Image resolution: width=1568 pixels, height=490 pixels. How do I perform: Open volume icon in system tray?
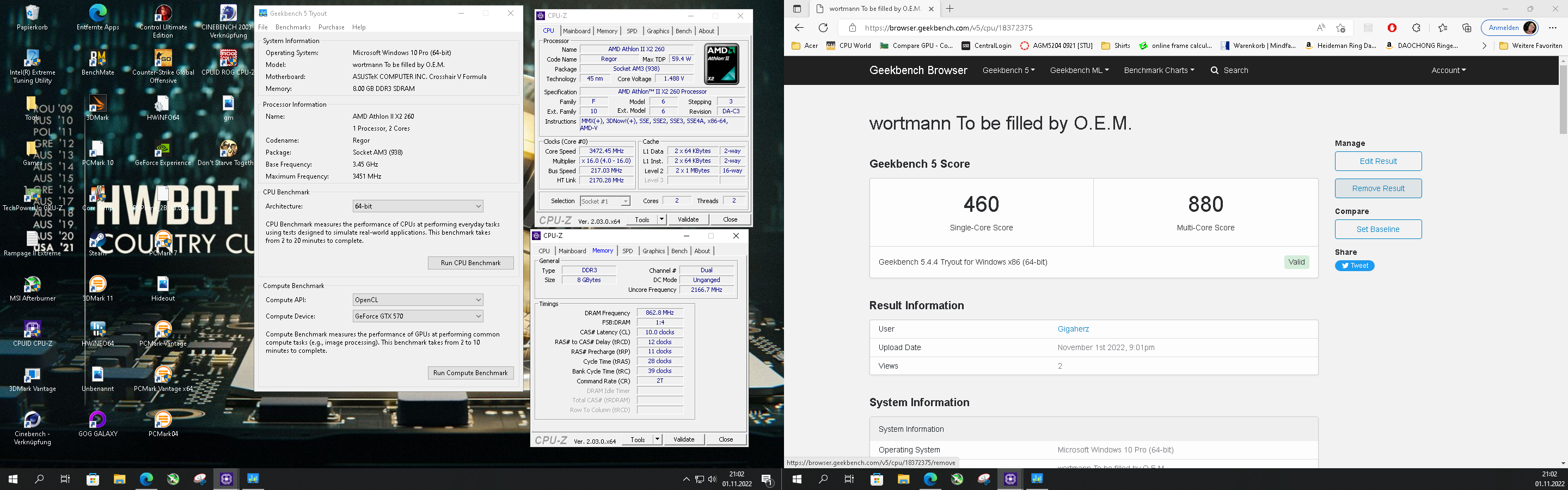click(712, 479)
